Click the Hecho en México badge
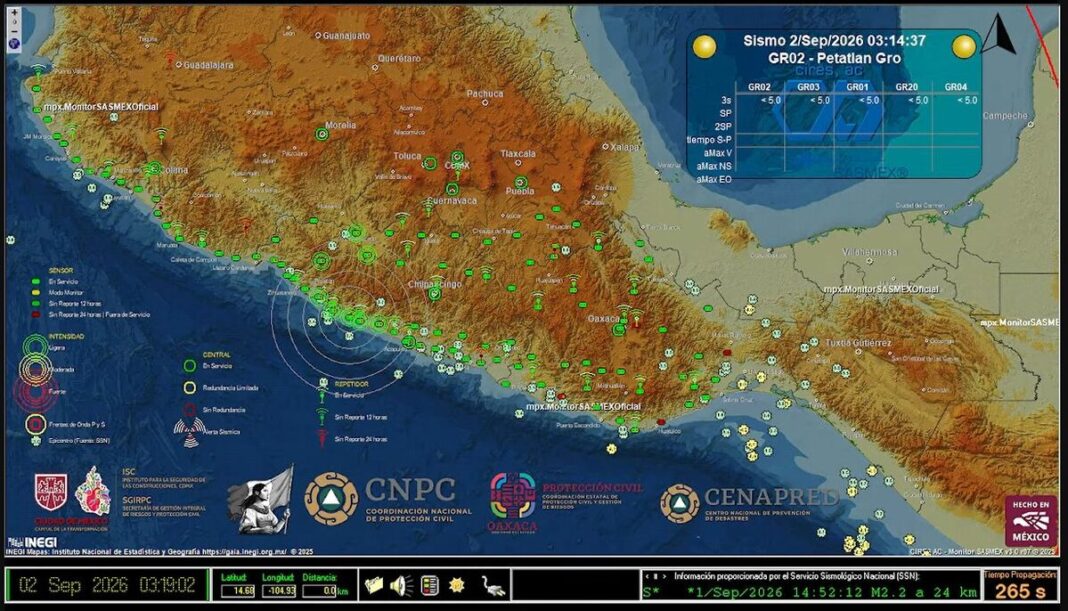1068x611 pixels. pyautogui.click(x=1031, y=520)
